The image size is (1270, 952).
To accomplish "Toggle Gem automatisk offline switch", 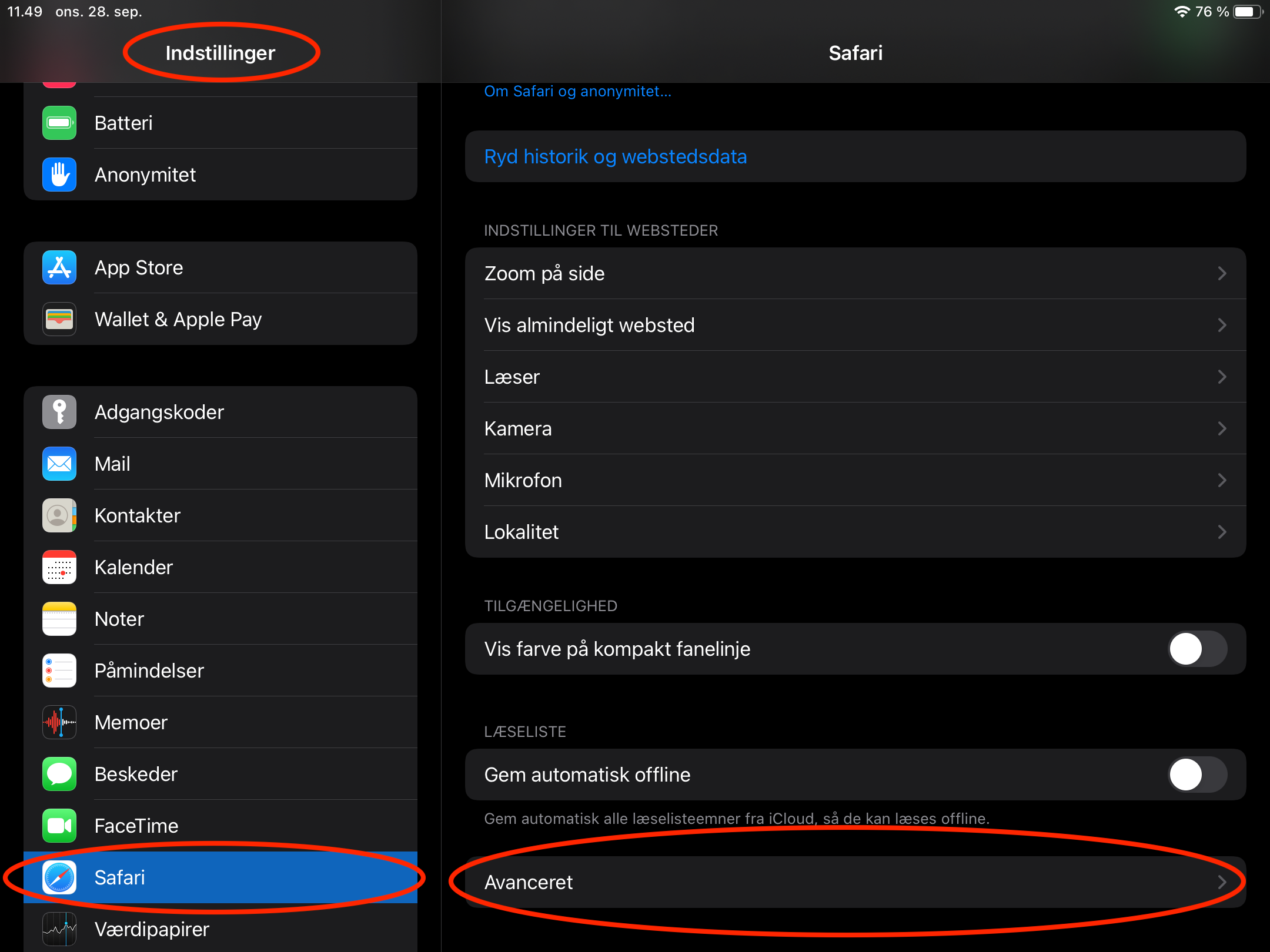I will click(1198, 775).
